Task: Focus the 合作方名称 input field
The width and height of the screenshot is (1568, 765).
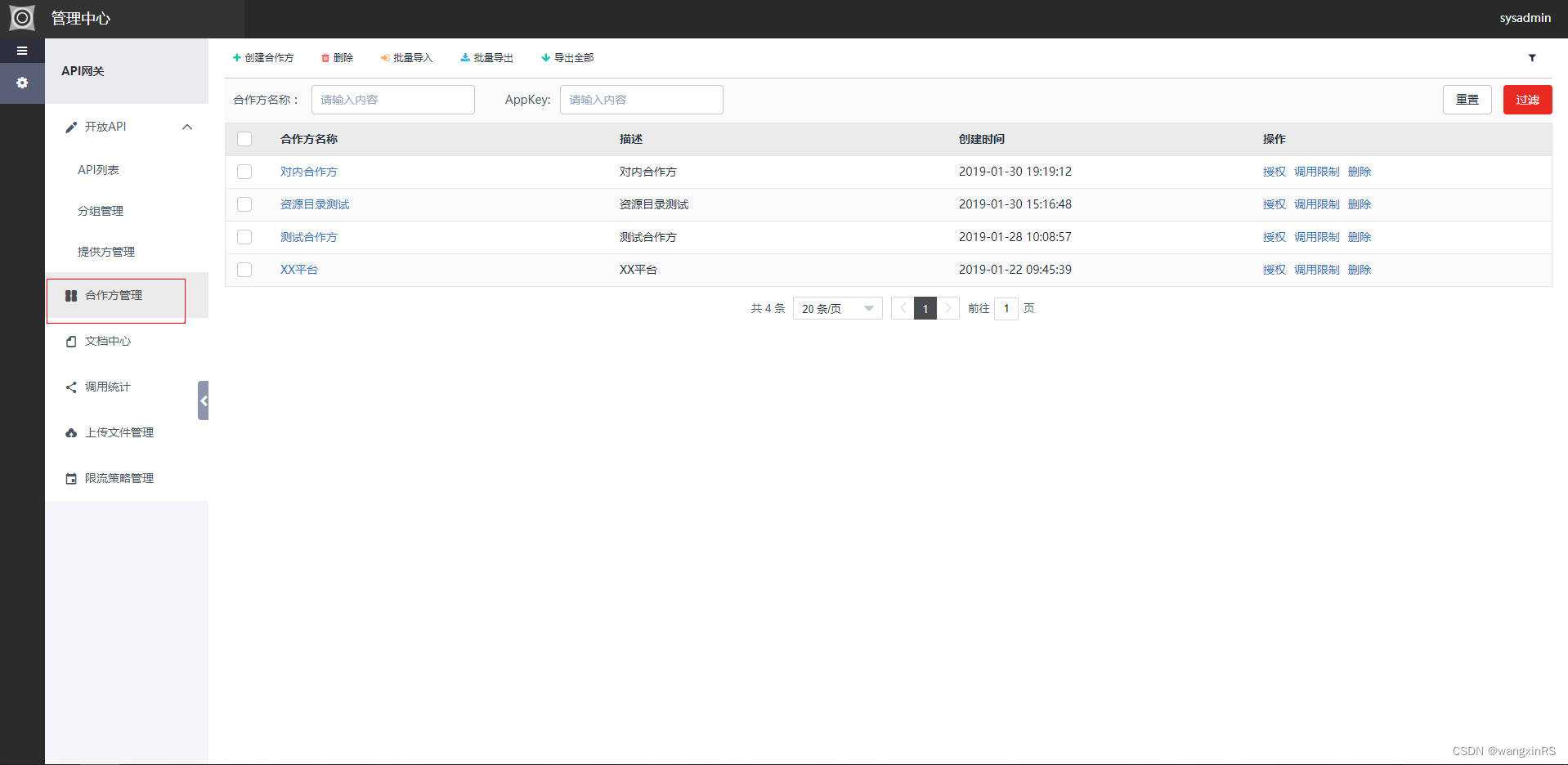Action: (393, 100)
